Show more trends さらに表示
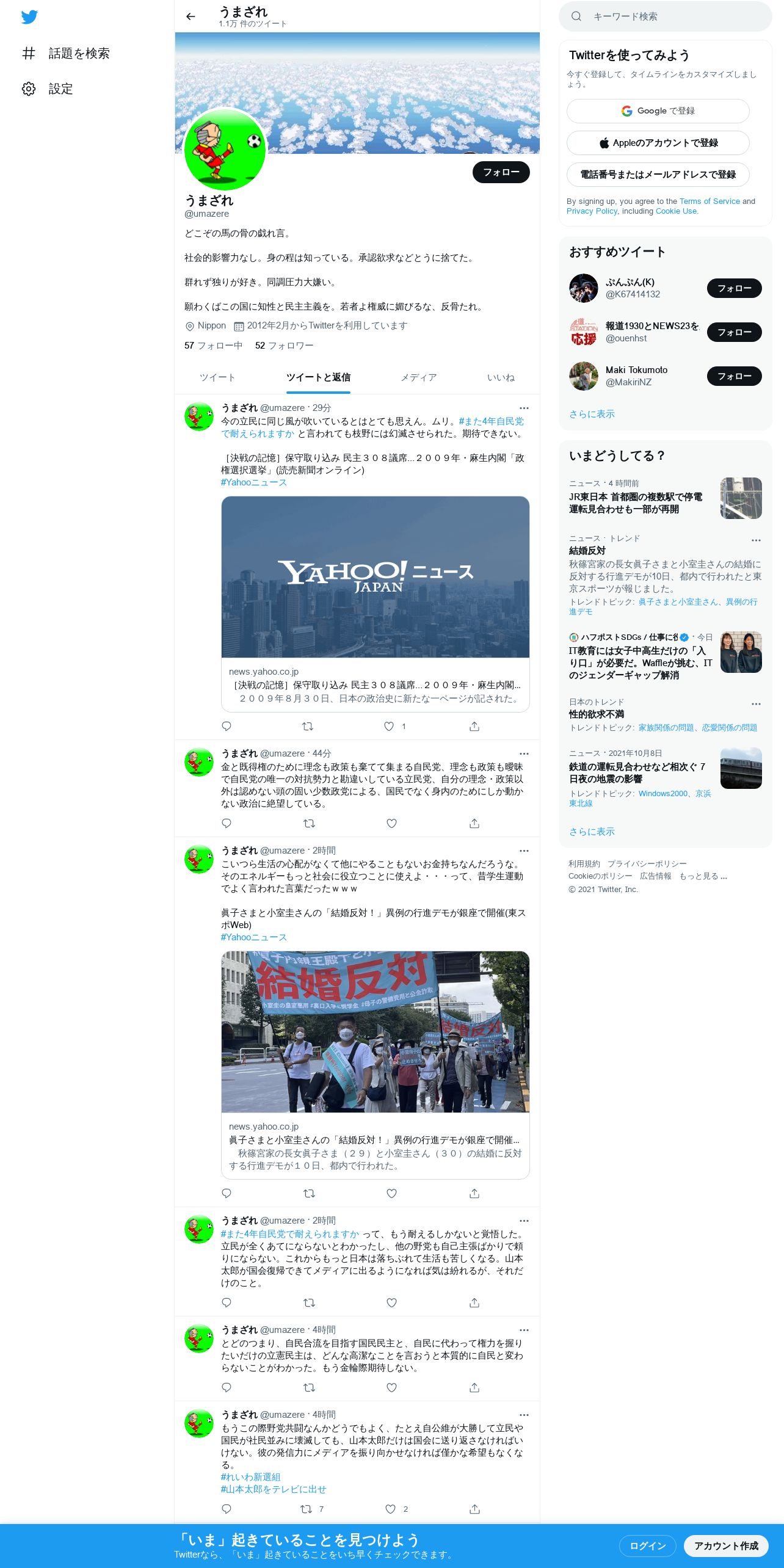Image resolution: width=784 pixels, height=1568 pixels. coord(592,832)
